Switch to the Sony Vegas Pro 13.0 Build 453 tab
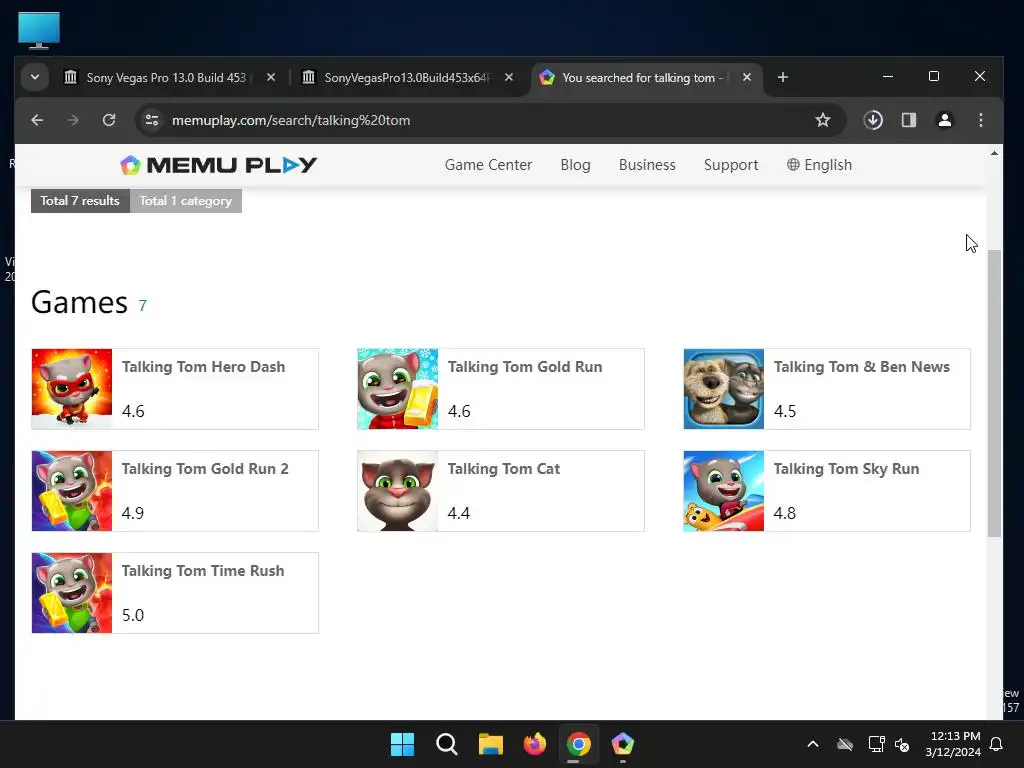1024x768 pixels. click(167, 78)
